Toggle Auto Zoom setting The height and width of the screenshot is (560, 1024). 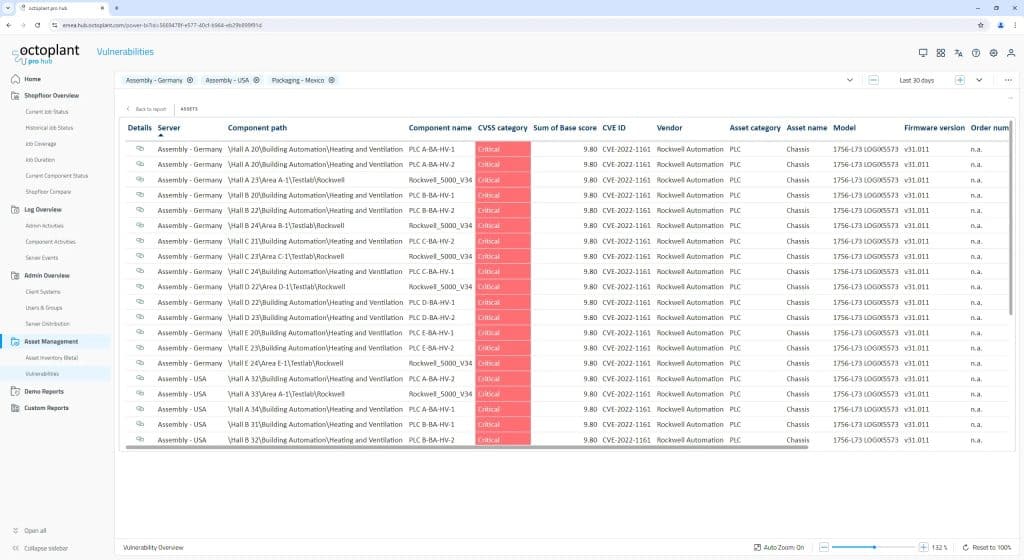(x=783, y=548)
